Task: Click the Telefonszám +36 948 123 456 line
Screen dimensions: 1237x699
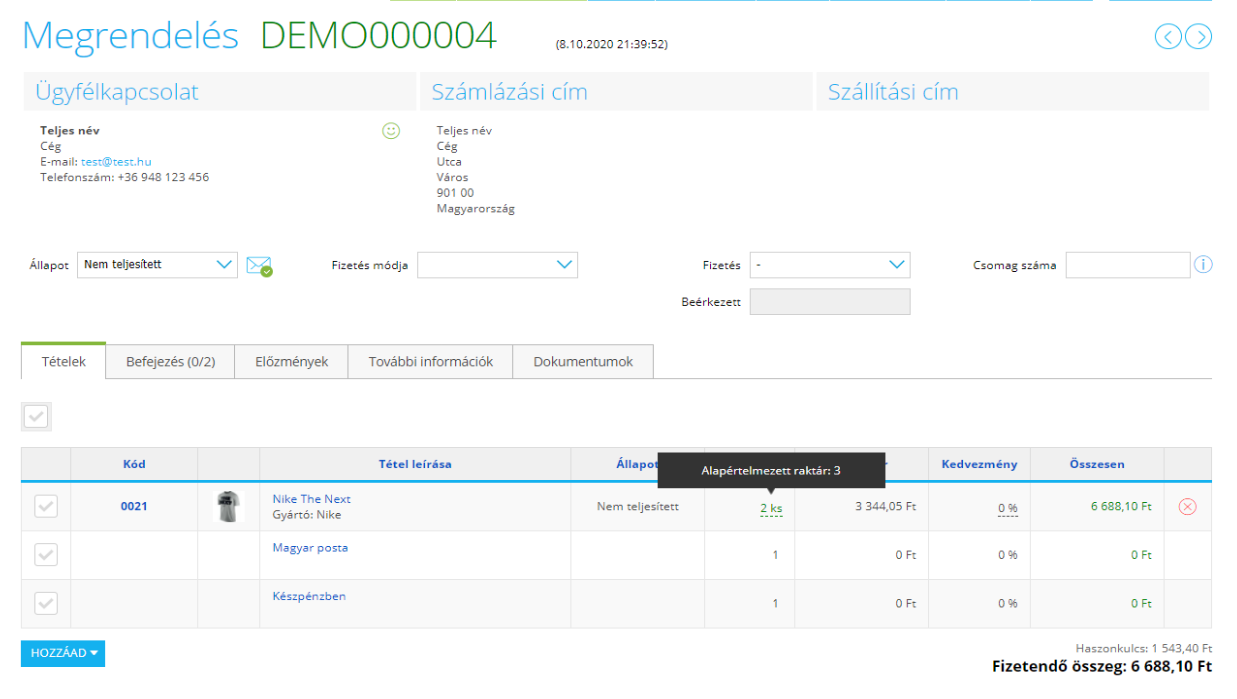Action: tap(124, 177)
